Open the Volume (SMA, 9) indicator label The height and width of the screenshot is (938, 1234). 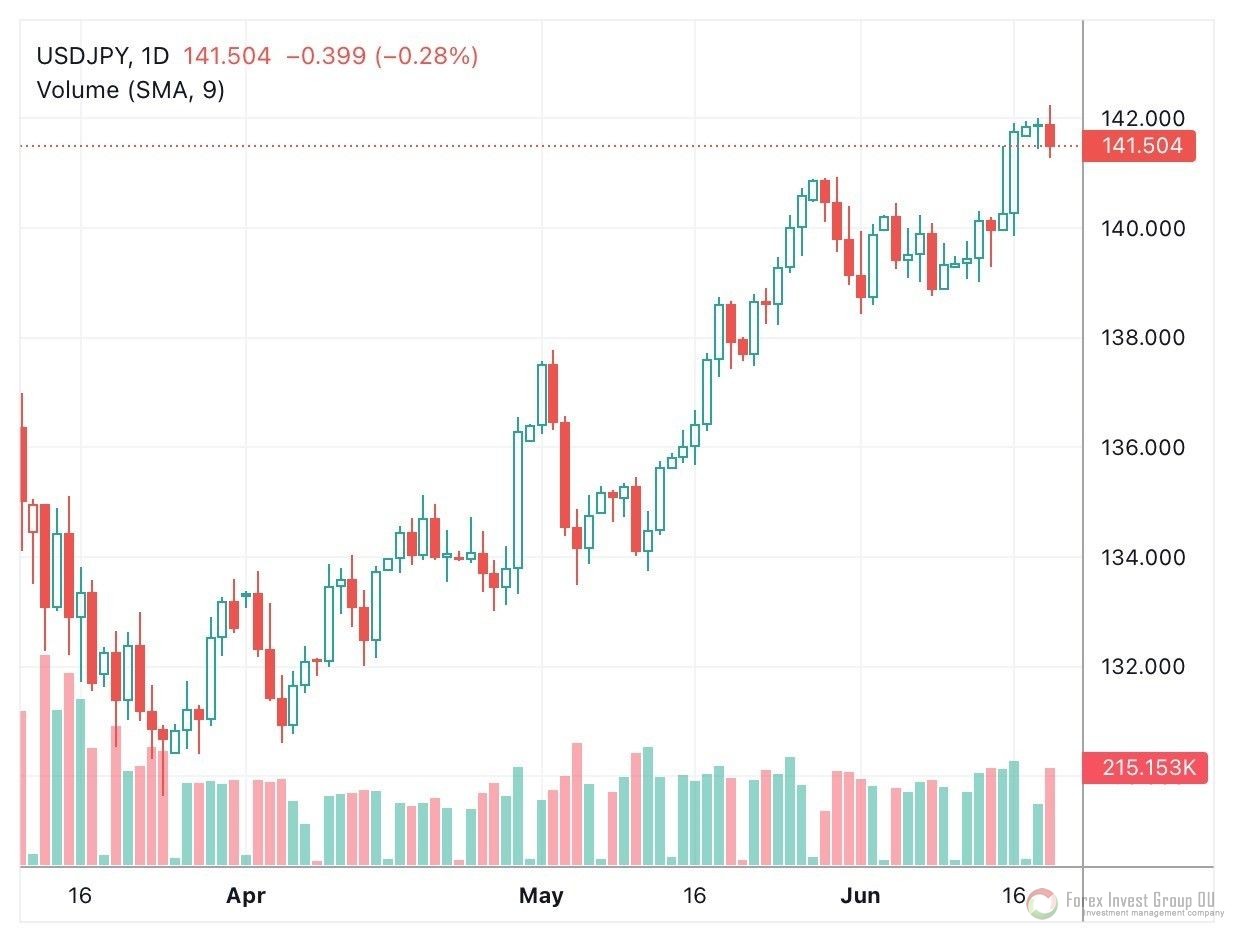[x=130, y=90]
